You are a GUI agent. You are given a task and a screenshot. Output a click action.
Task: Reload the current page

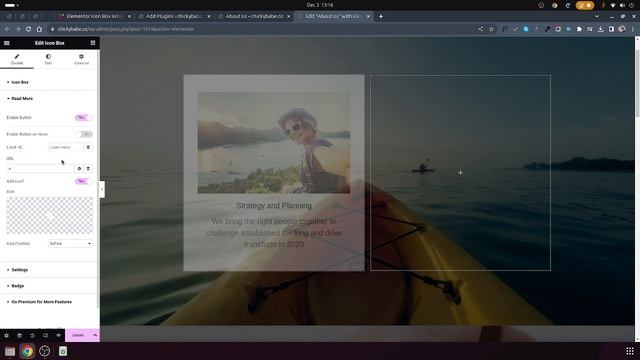29,29
